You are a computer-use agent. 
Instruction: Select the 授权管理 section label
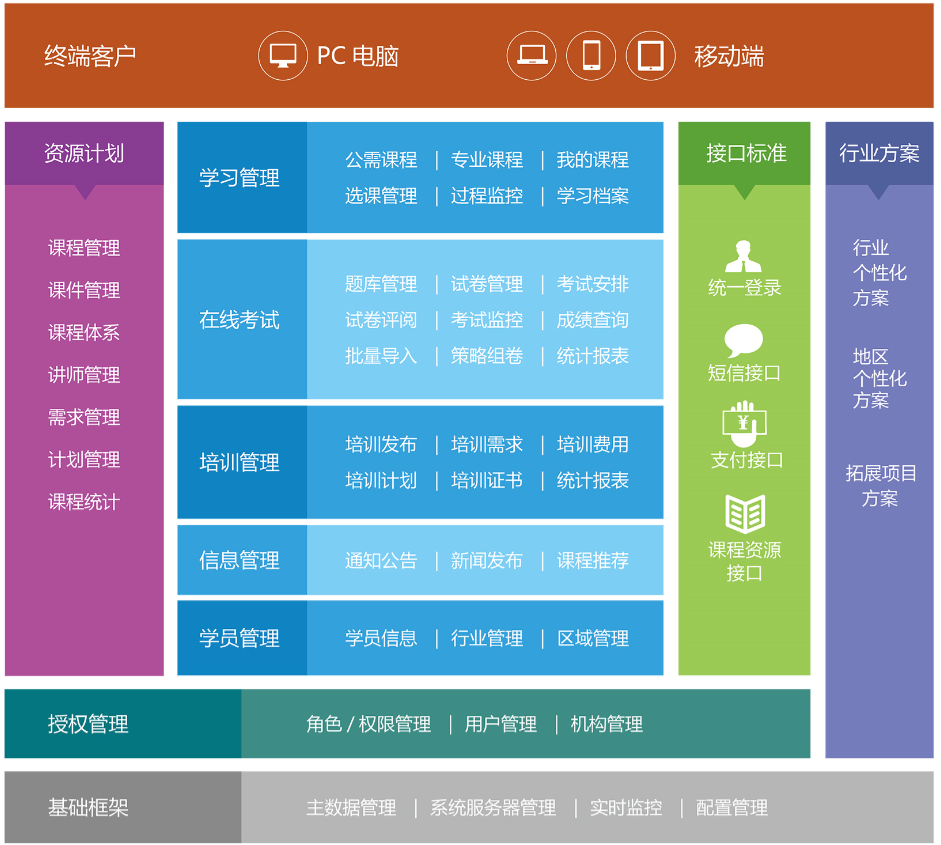(x=123, y=724)
